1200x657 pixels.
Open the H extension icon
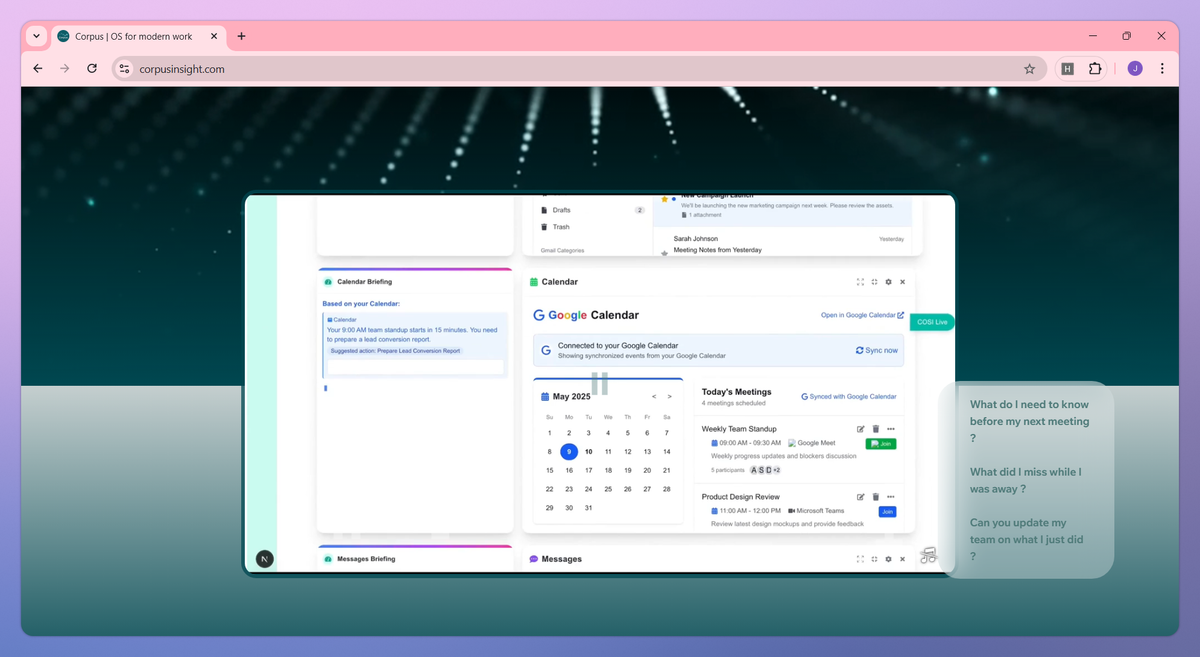(1068, 69)
